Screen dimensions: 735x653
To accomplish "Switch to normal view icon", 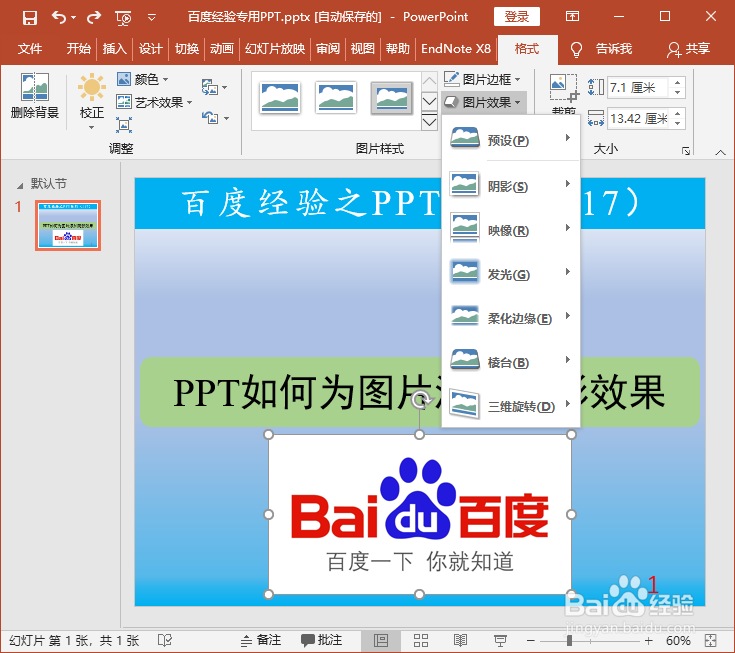I will [x=381, y=640].
